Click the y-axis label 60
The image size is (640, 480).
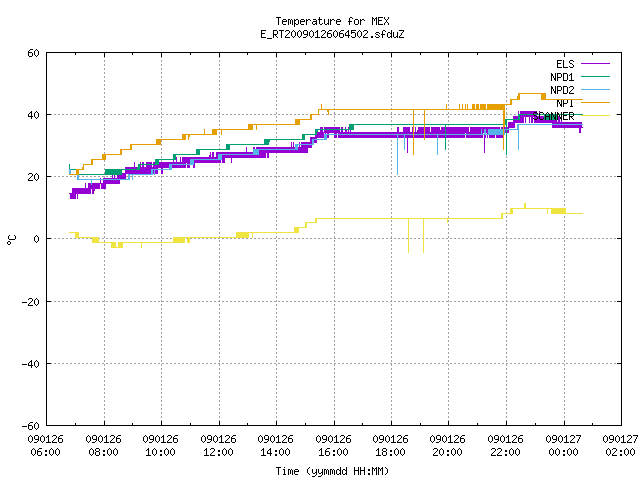[x=33, y=53]
